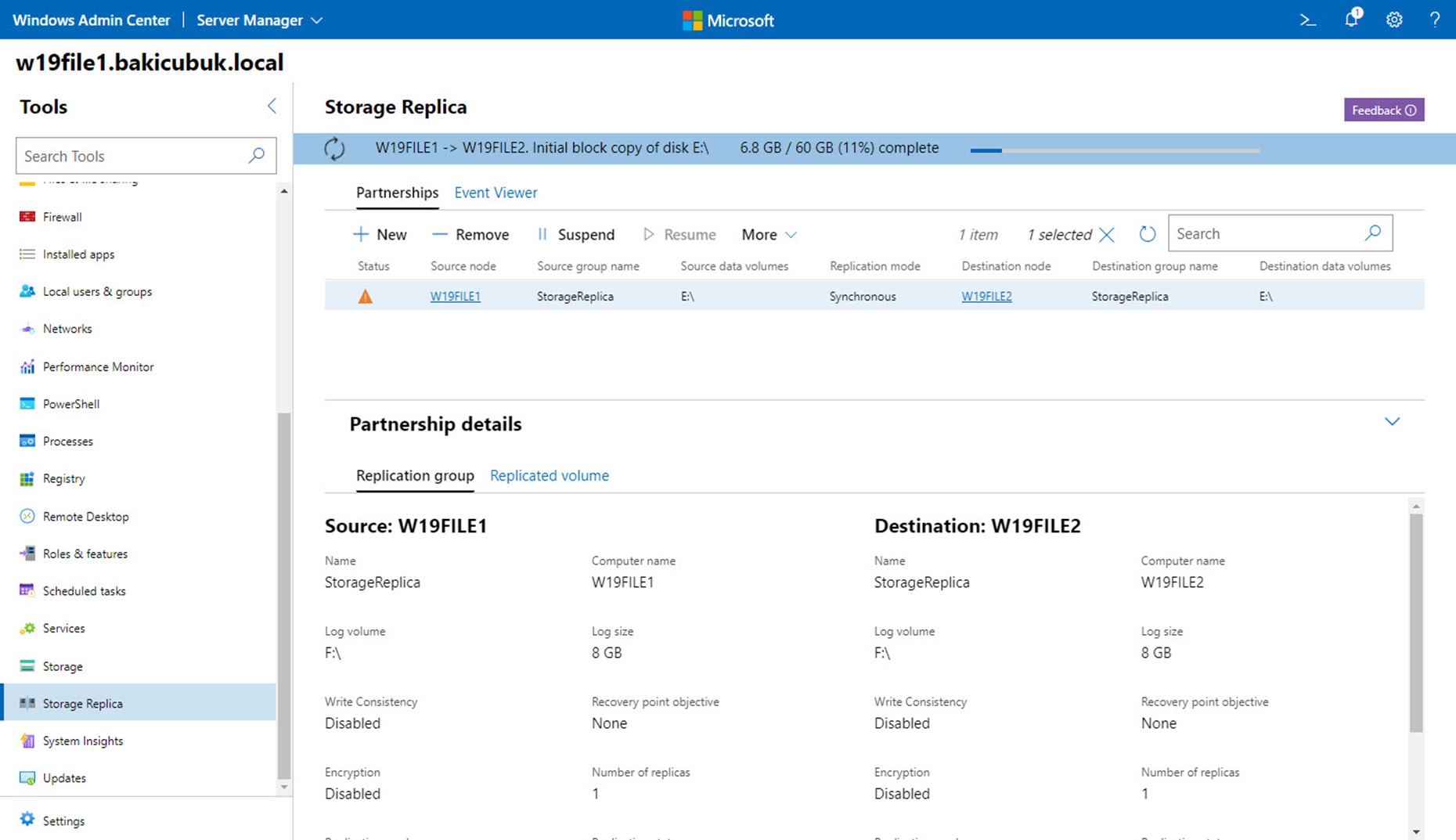Open the PowerShell console icon in header
1456x840 pixels.
pyautogui.click(x=1307, y=20)
